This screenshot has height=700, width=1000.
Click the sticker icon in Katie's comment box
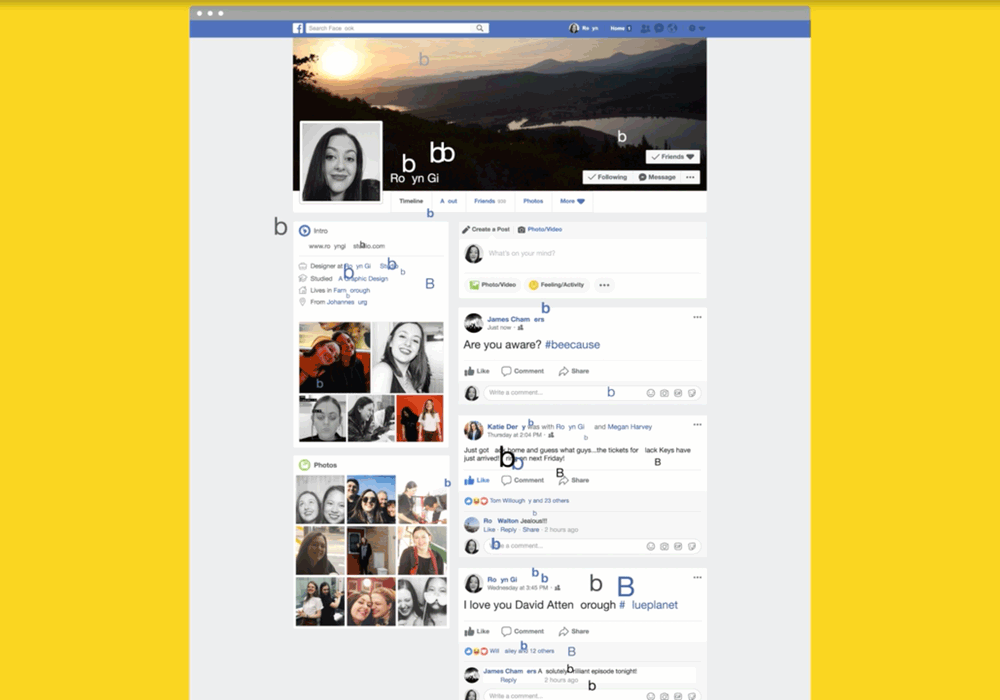tap(691, 546)
